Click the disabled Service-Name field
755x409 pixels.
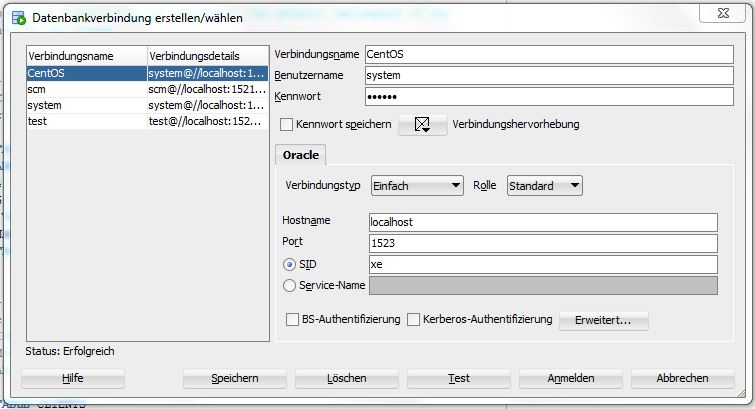(x=543, y=286)
